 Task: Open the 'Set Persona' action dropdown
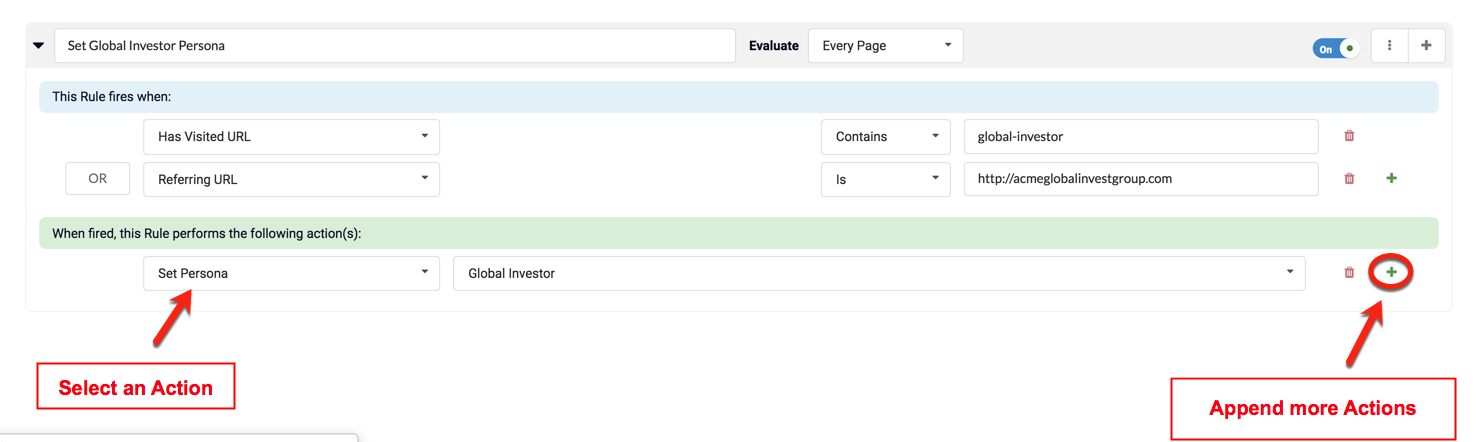click(x=291, y=273)
